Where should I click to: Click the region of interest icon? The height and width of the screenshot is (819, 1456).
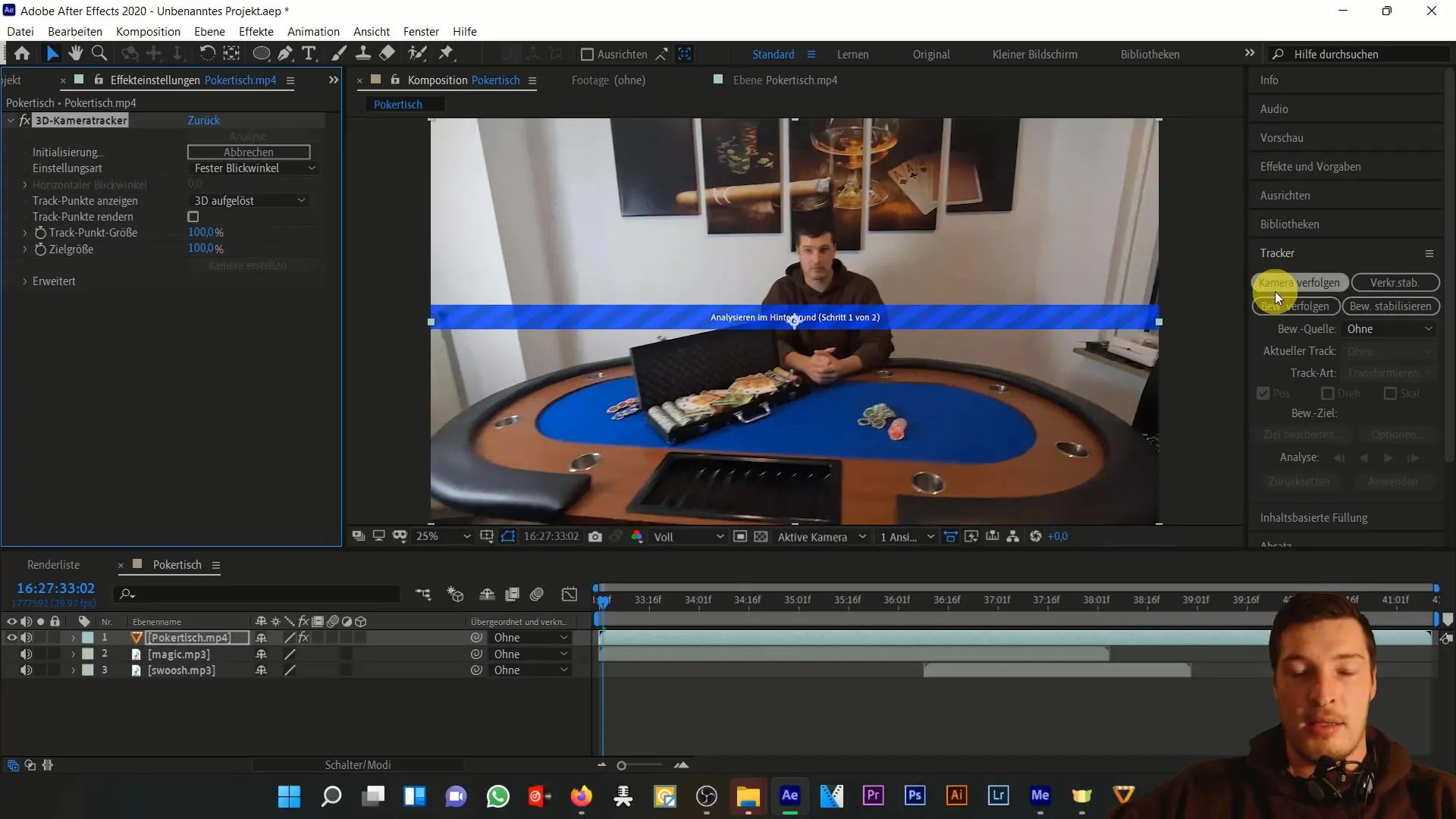(x=740, y=537)
